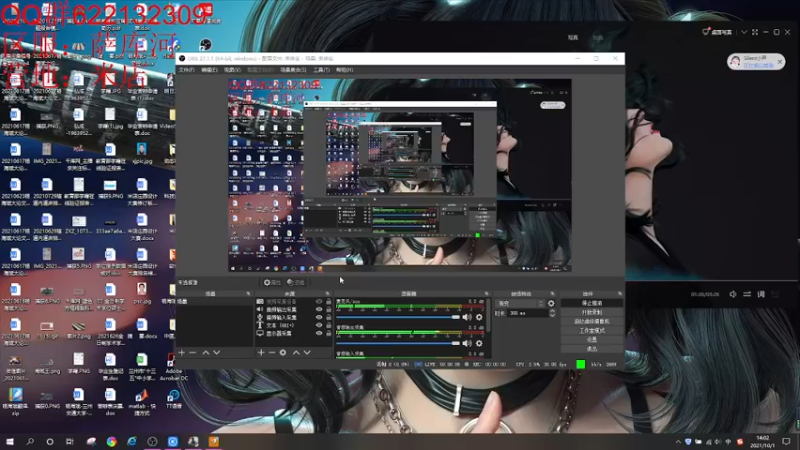The height and width of the screenshot is (450, 800).
Task: Undock the Sources panel via header icon
Action: (328, 294)
